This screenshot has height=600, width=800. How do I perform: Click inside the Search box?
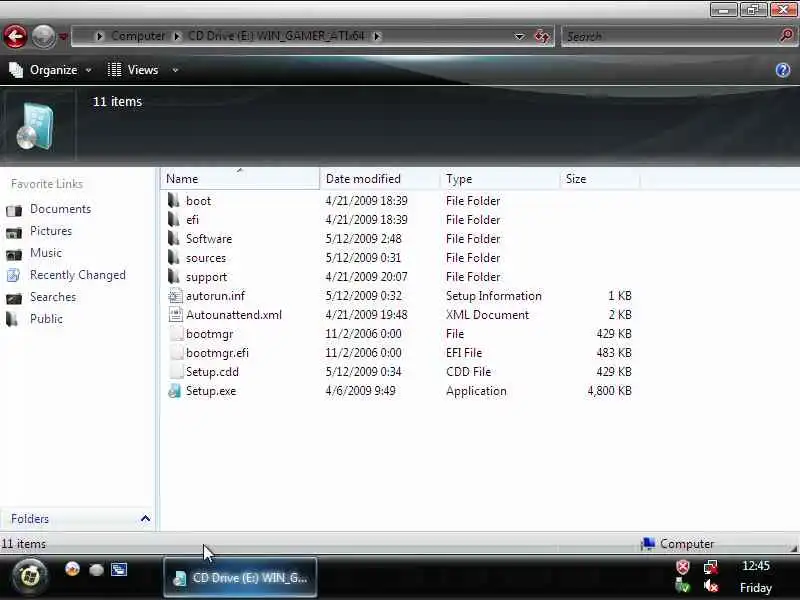(x=670, y=36)
